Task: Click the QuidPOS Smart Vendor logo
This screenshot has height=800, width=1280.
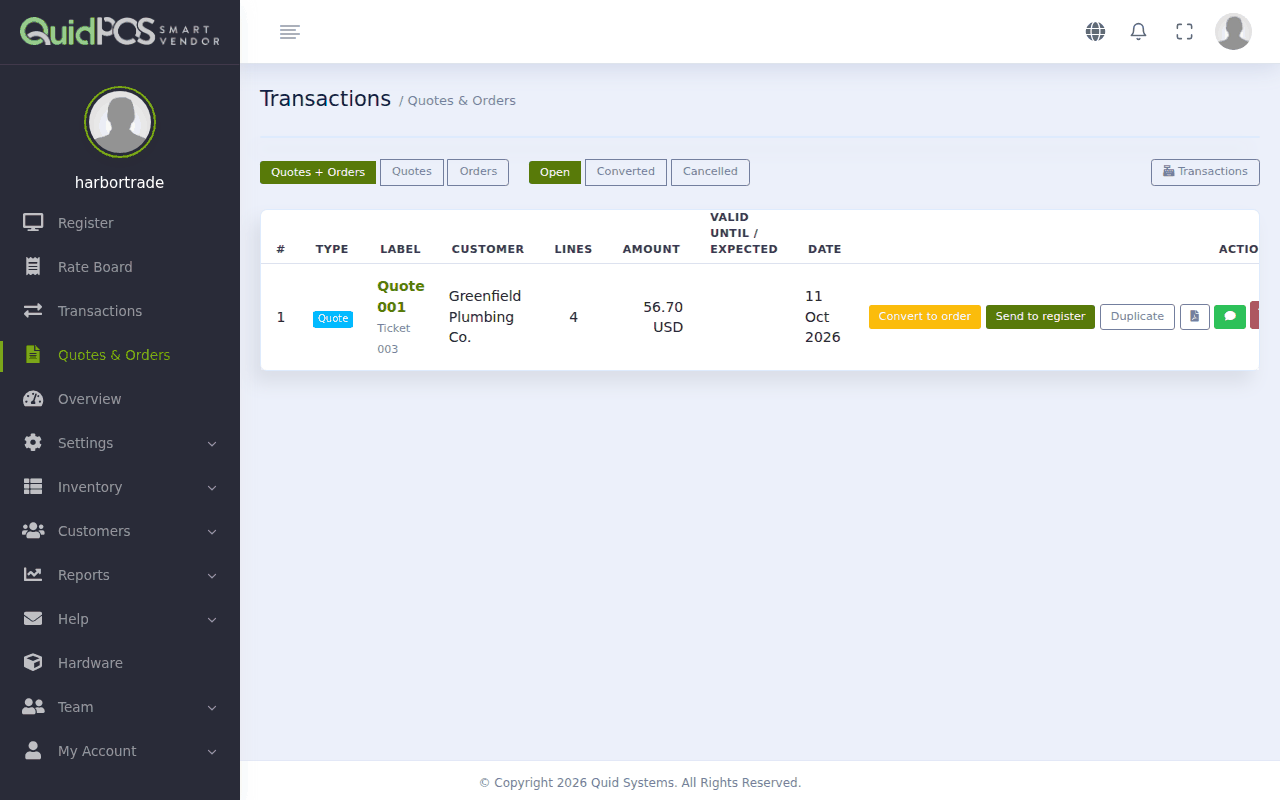Action: pyautogui.click(x=120, y=32)
